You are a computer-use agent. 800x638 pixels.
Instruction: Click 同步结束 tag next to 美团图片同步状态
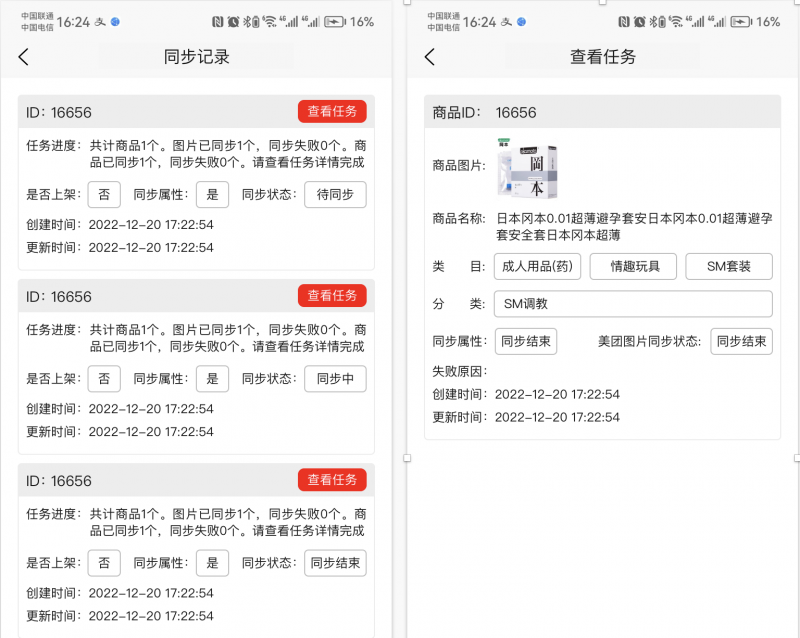coord(741,341)
